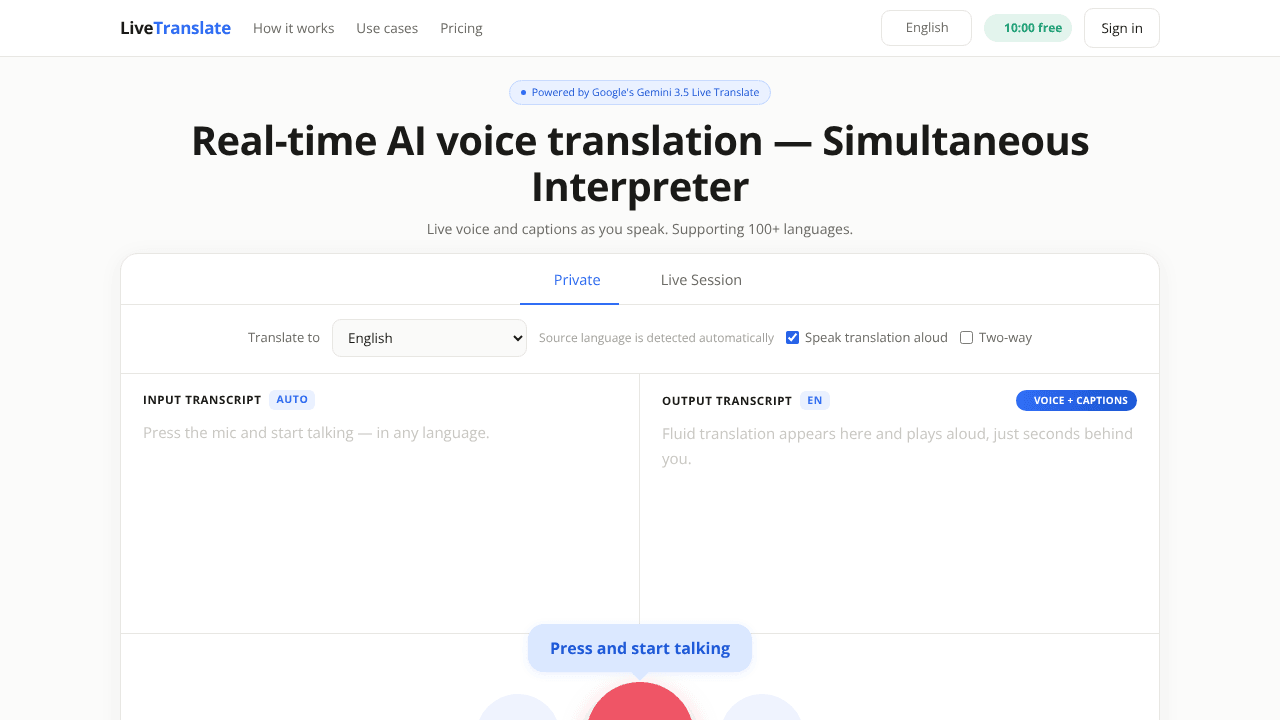Uncheck Speak translation aloud
The height and width of the screenshot is (720, 1280).
click(x=792, y=338)
